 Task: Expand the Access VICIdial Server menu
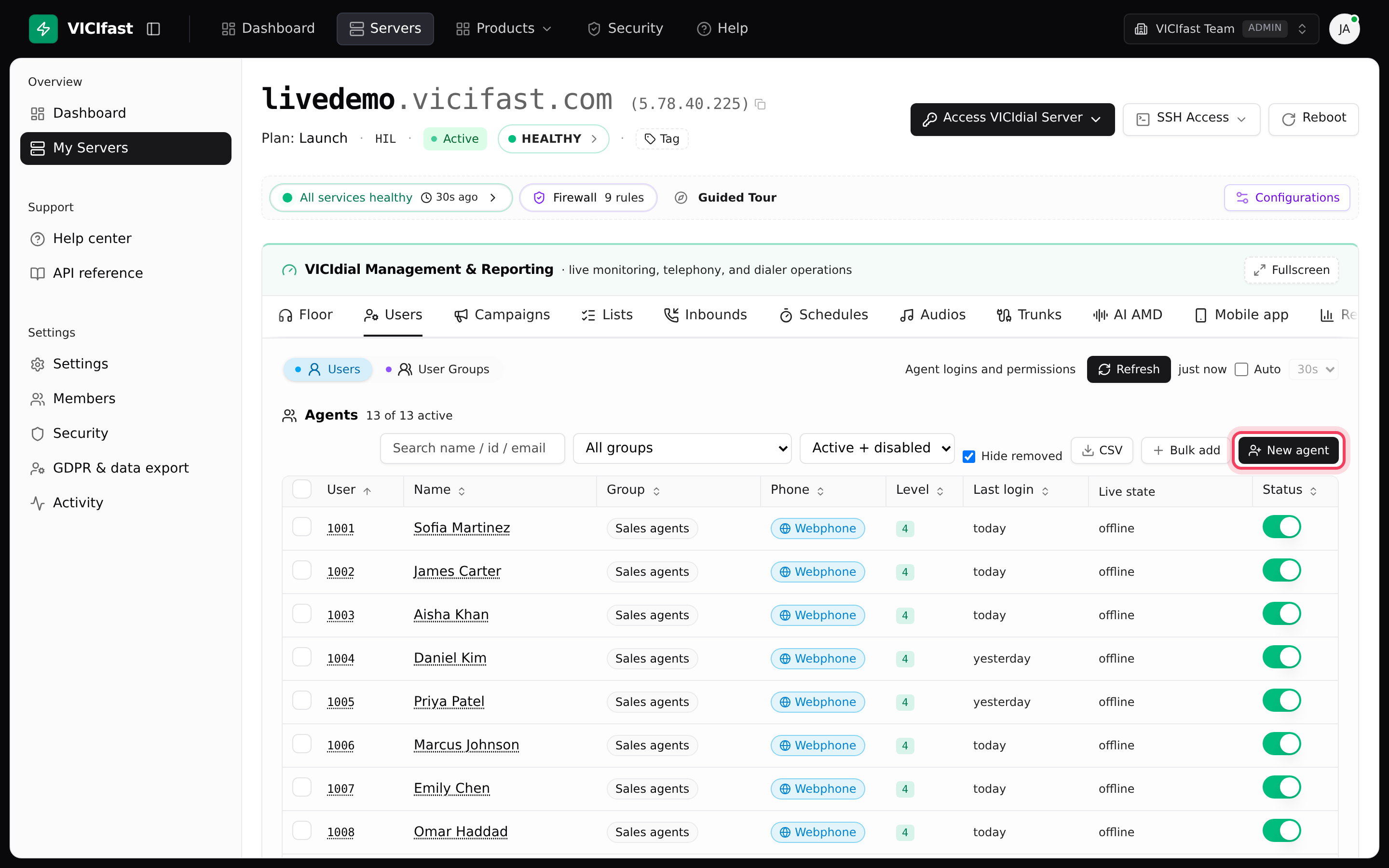coord(1012,119)
